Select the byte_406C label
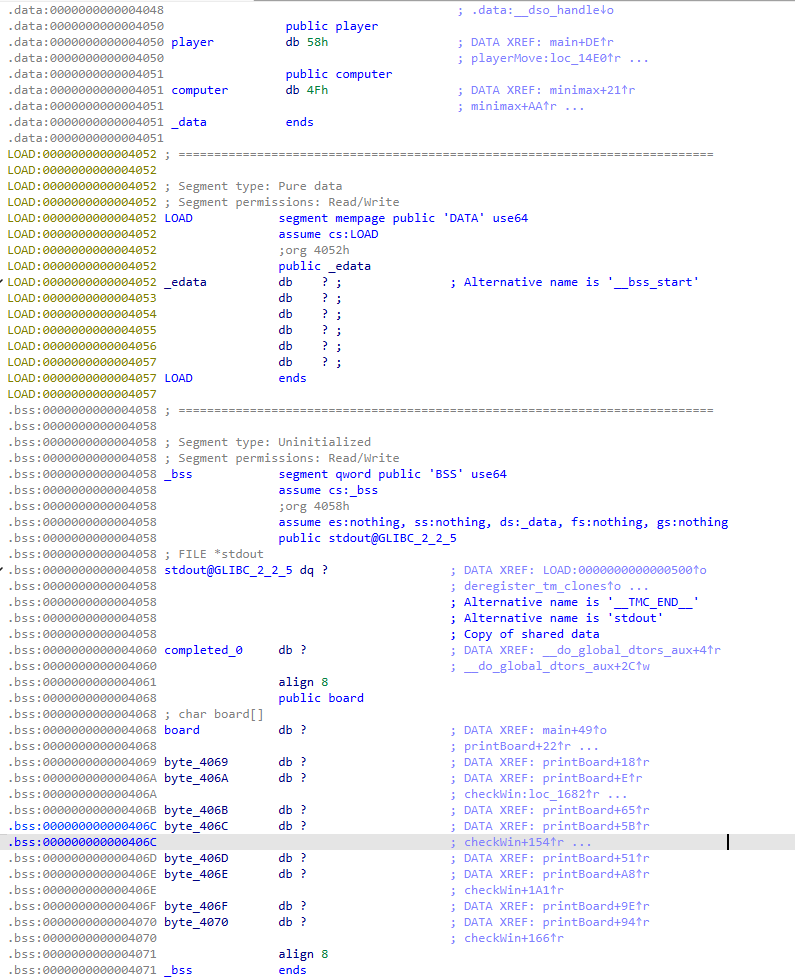795x977 pixels. pos(196,826)
